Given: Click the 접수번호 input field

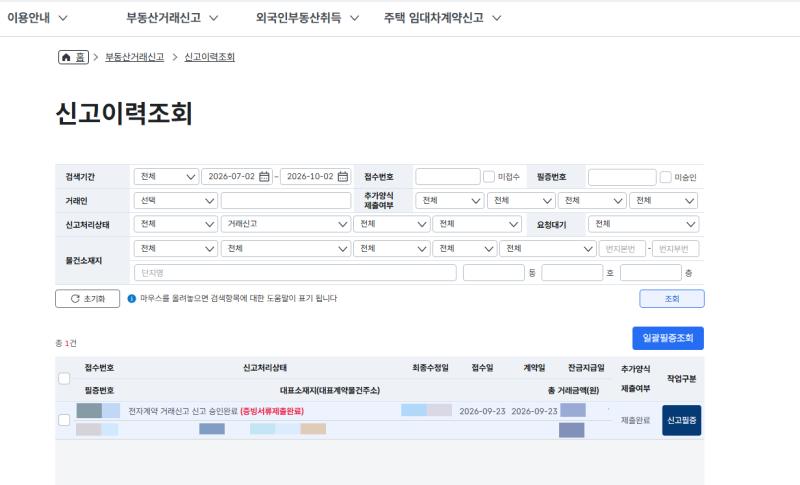Looking at the screenshot, I should (x=447, y=176).
